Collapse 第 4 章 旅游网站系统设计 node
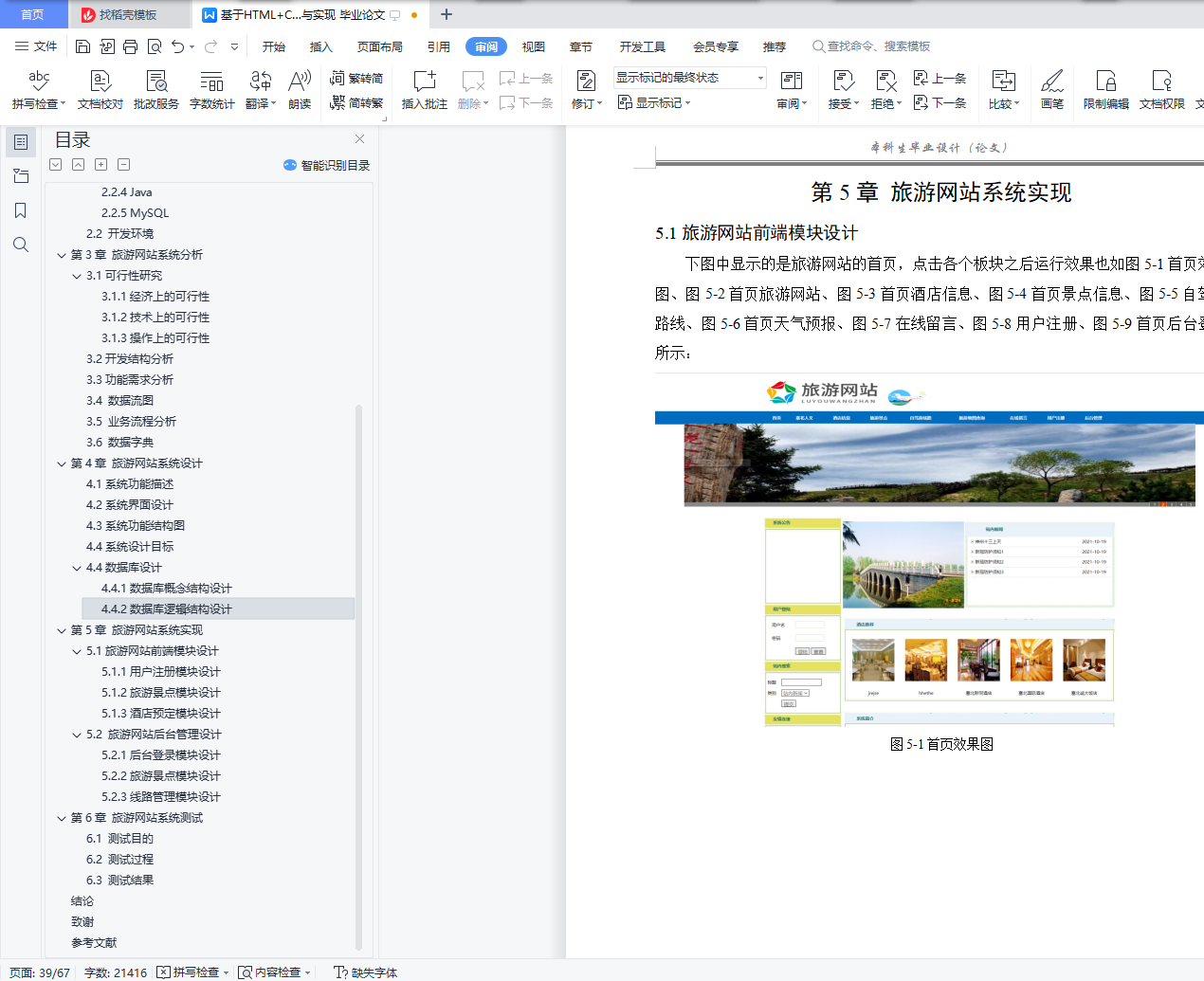Image resolution: width=1204 pixels, height=981 pixels. (x=62, y=463)
